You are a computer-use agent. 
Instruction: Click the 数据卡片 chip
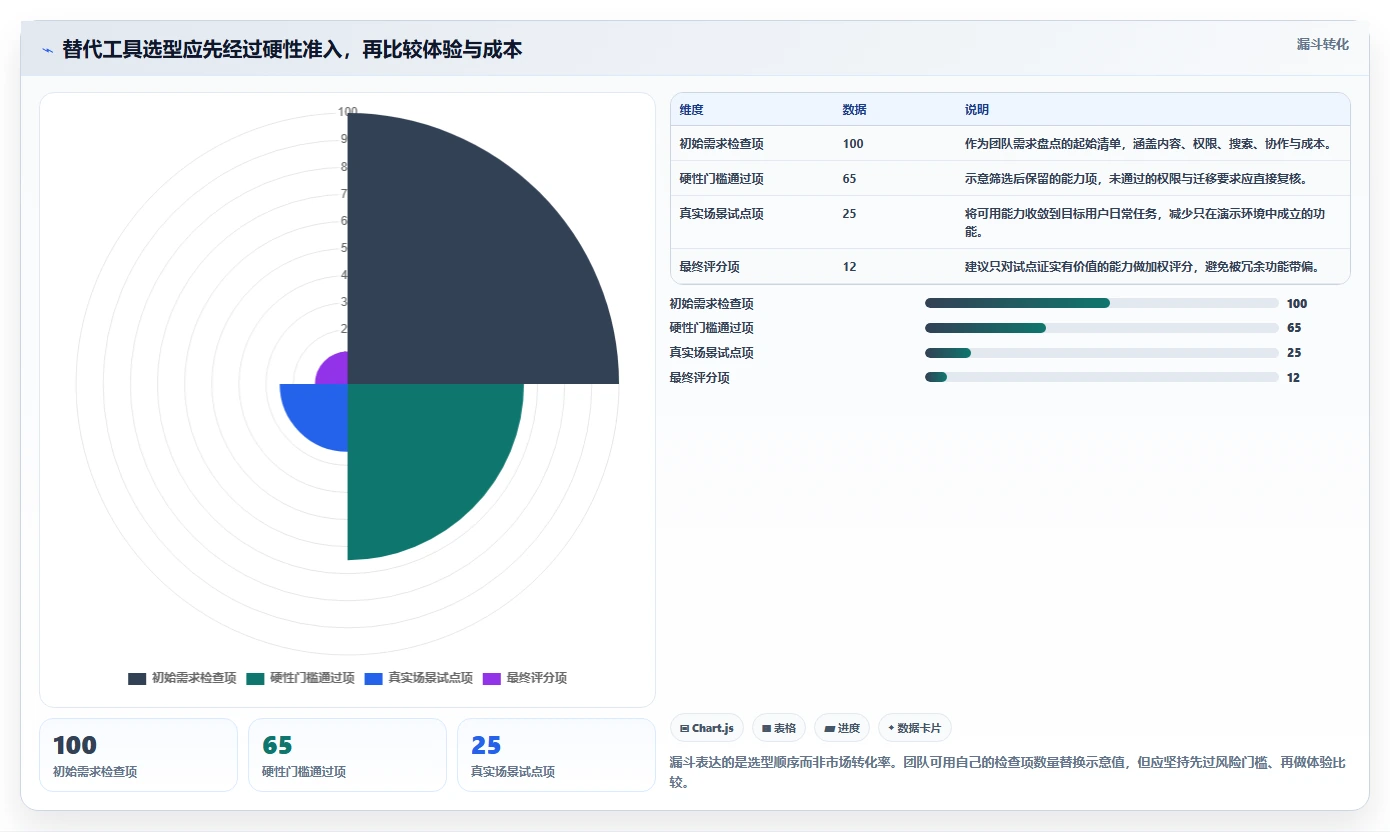click(914, 728)
